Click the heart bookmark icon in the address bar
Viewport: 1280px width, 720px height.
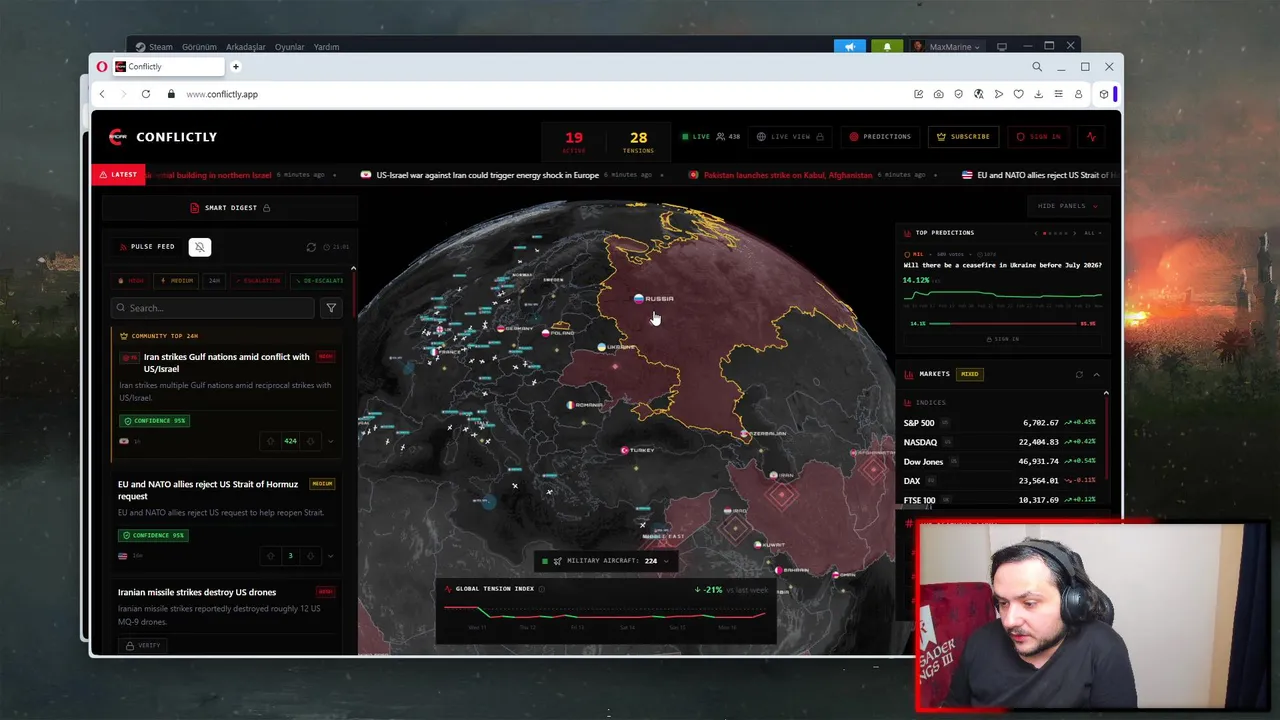click(1018, 94)
